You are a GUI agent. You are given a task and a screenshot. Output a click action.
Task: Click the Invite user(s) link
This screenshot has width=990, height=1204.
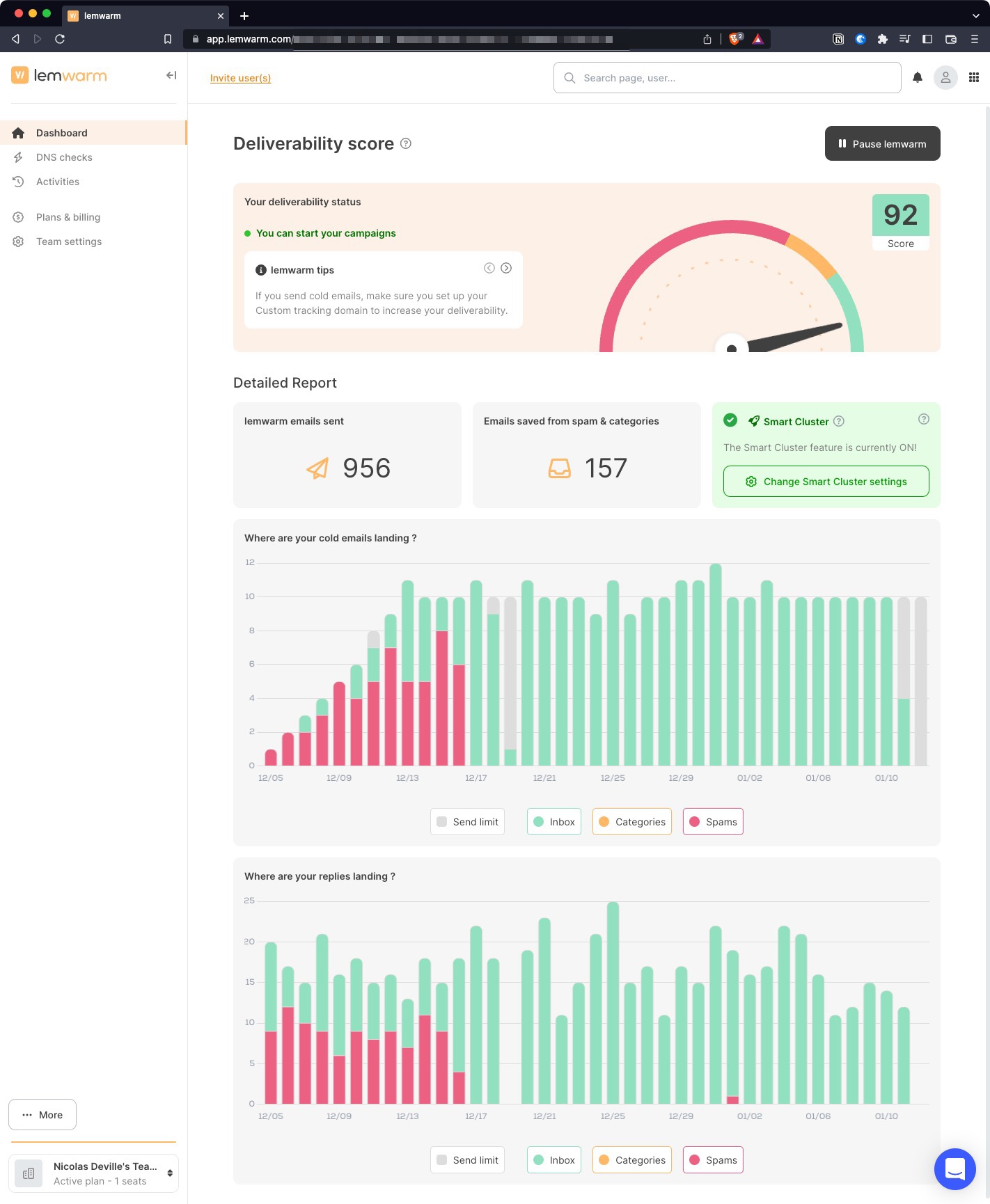pyautogui.click(x=240, y=78)
